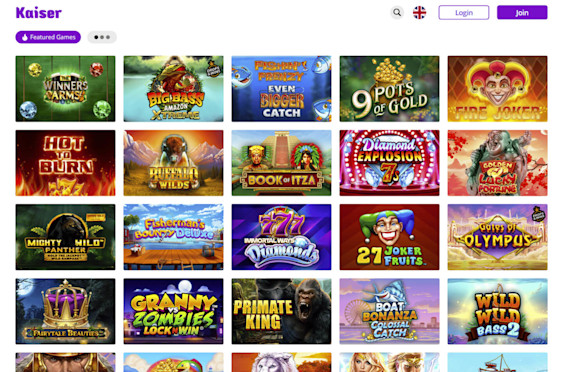Select Granny vs Zombies Lock n Win
563x372 pixels.
click(x=173, y=311)
